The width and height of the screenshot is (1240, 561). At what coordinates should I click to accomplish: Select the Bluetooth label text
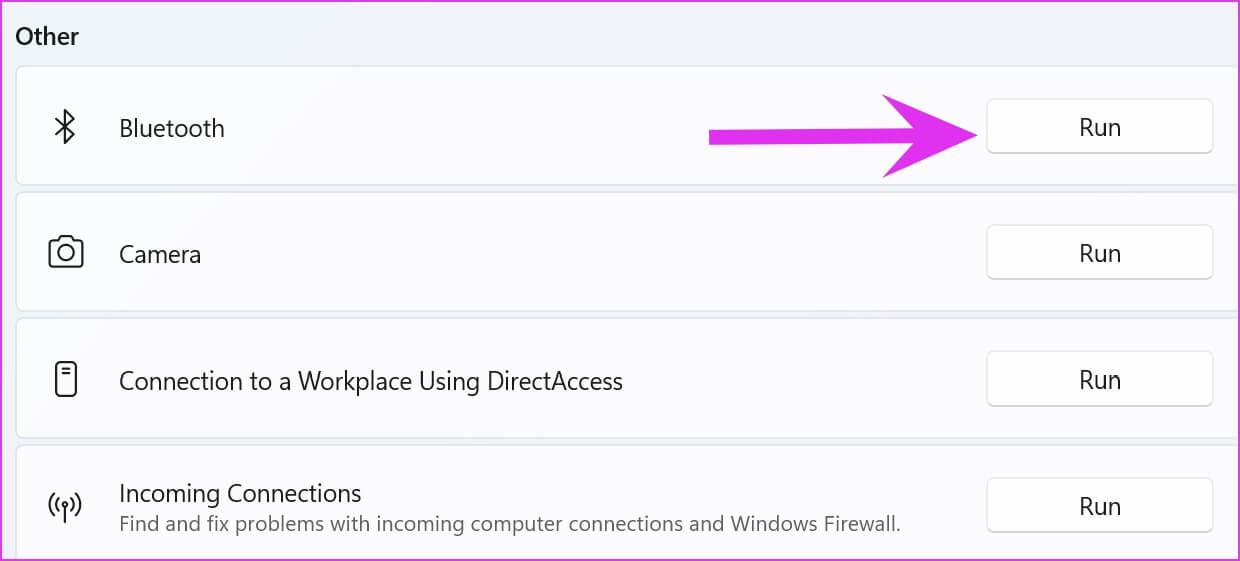pos(172,128)
